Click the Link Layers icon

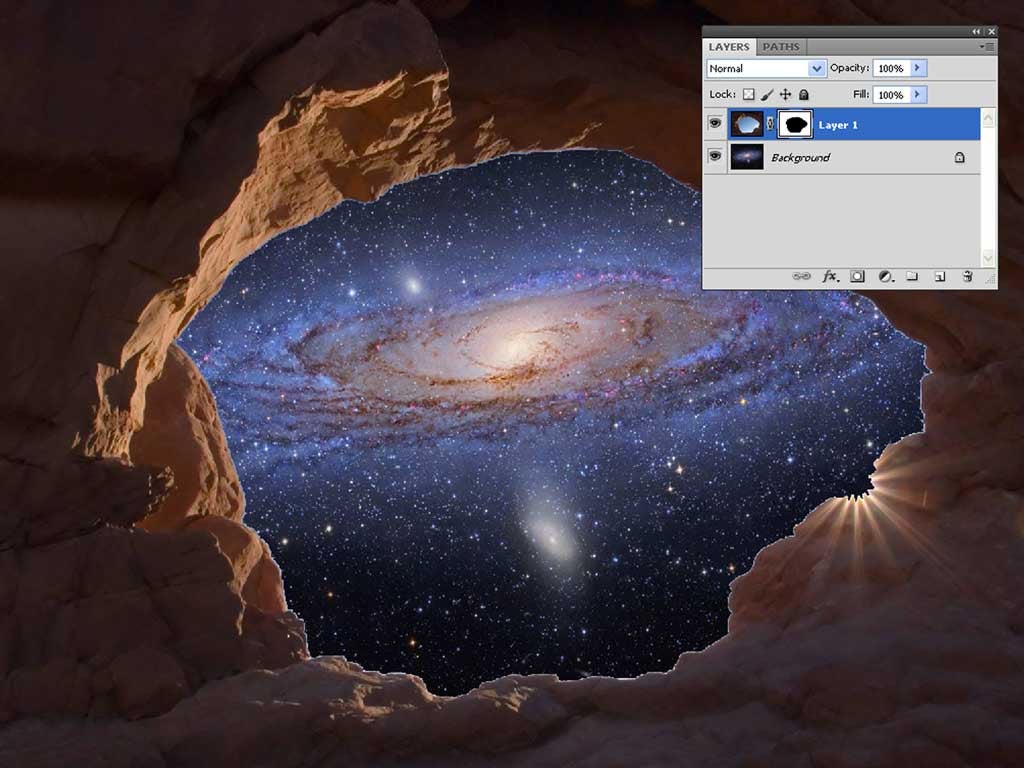(x=801, y=276)
